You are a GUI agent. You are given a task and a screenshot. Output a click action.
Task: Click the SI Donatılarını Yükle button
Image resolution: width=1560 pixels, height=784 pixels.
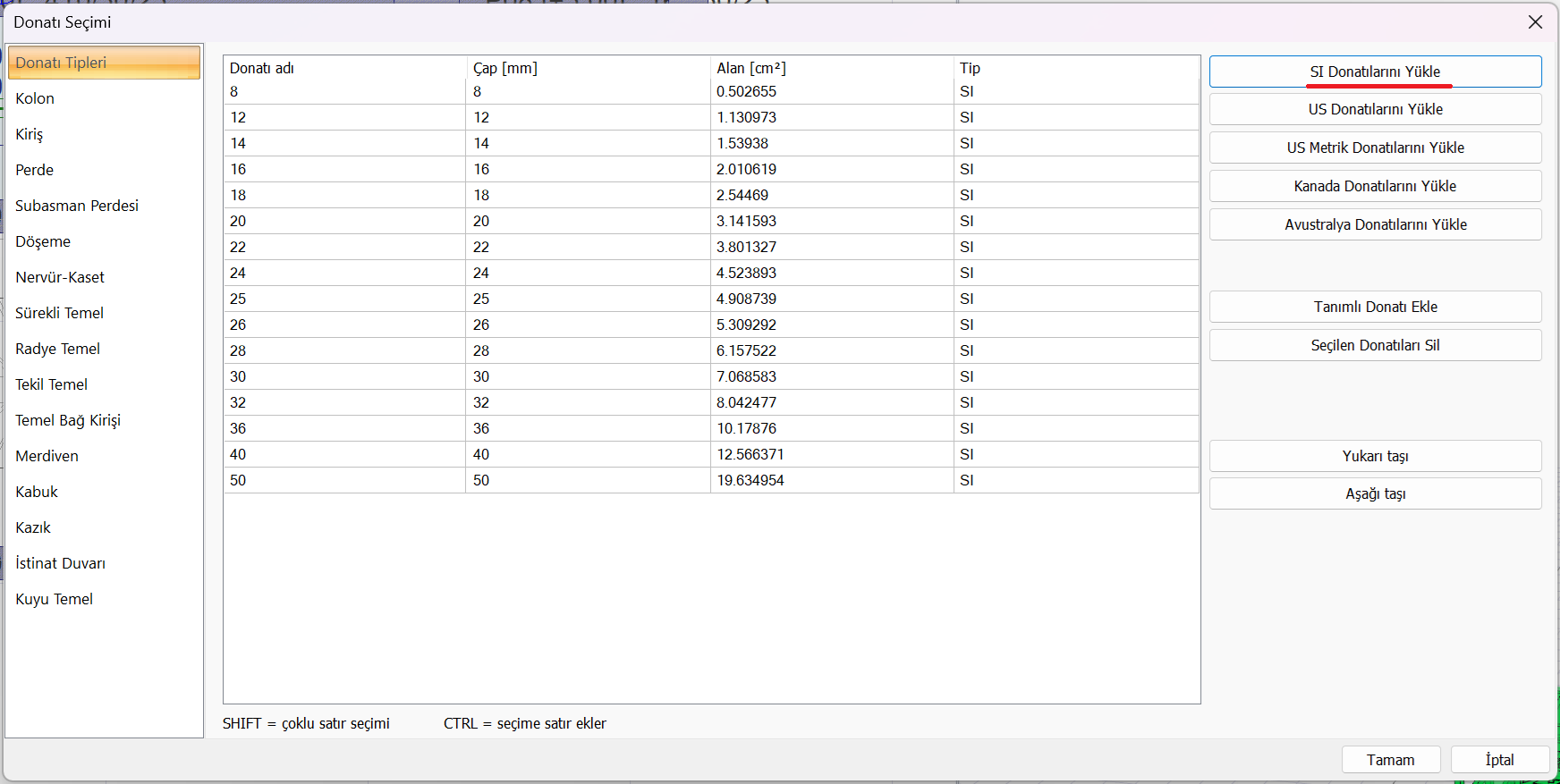pyautogui.click(x=1375, y=72)
